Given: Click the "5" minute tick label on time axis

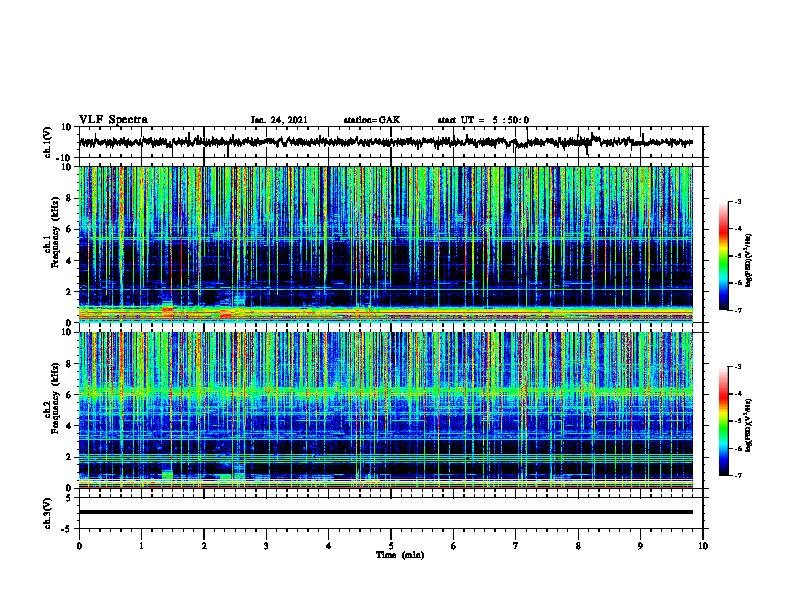Looking at the screenshot, I should pos(391,546).
